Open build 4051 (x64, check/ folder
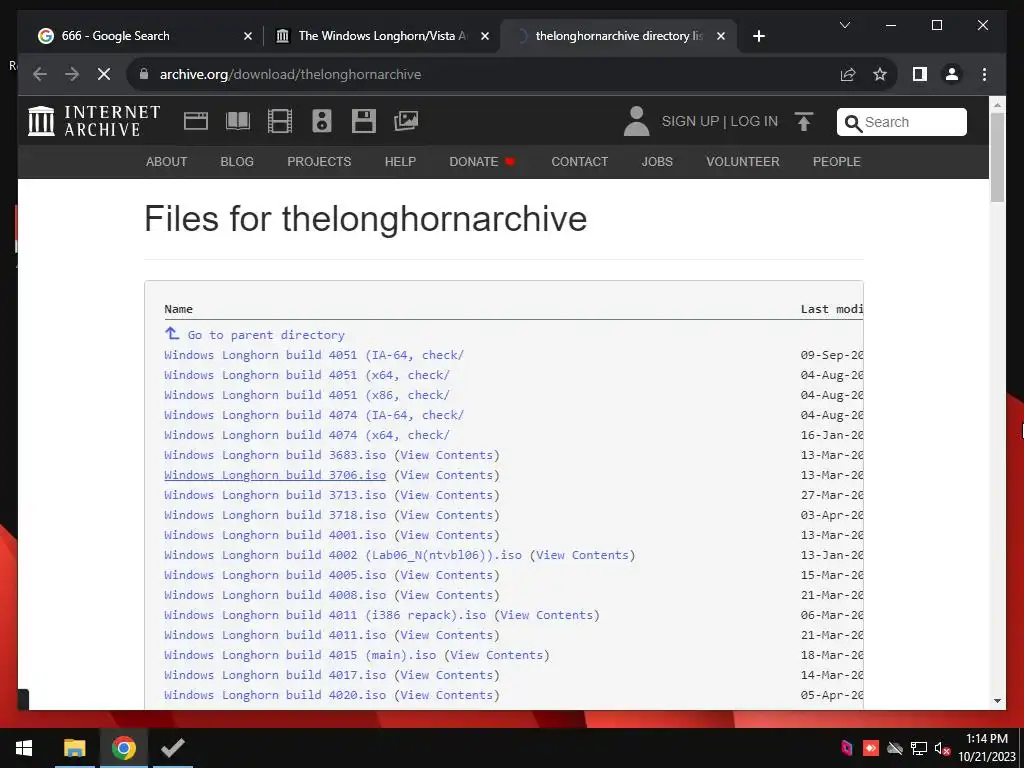Image resolution: width=1024 pixels, height=768 pixels. coord(307,376)
